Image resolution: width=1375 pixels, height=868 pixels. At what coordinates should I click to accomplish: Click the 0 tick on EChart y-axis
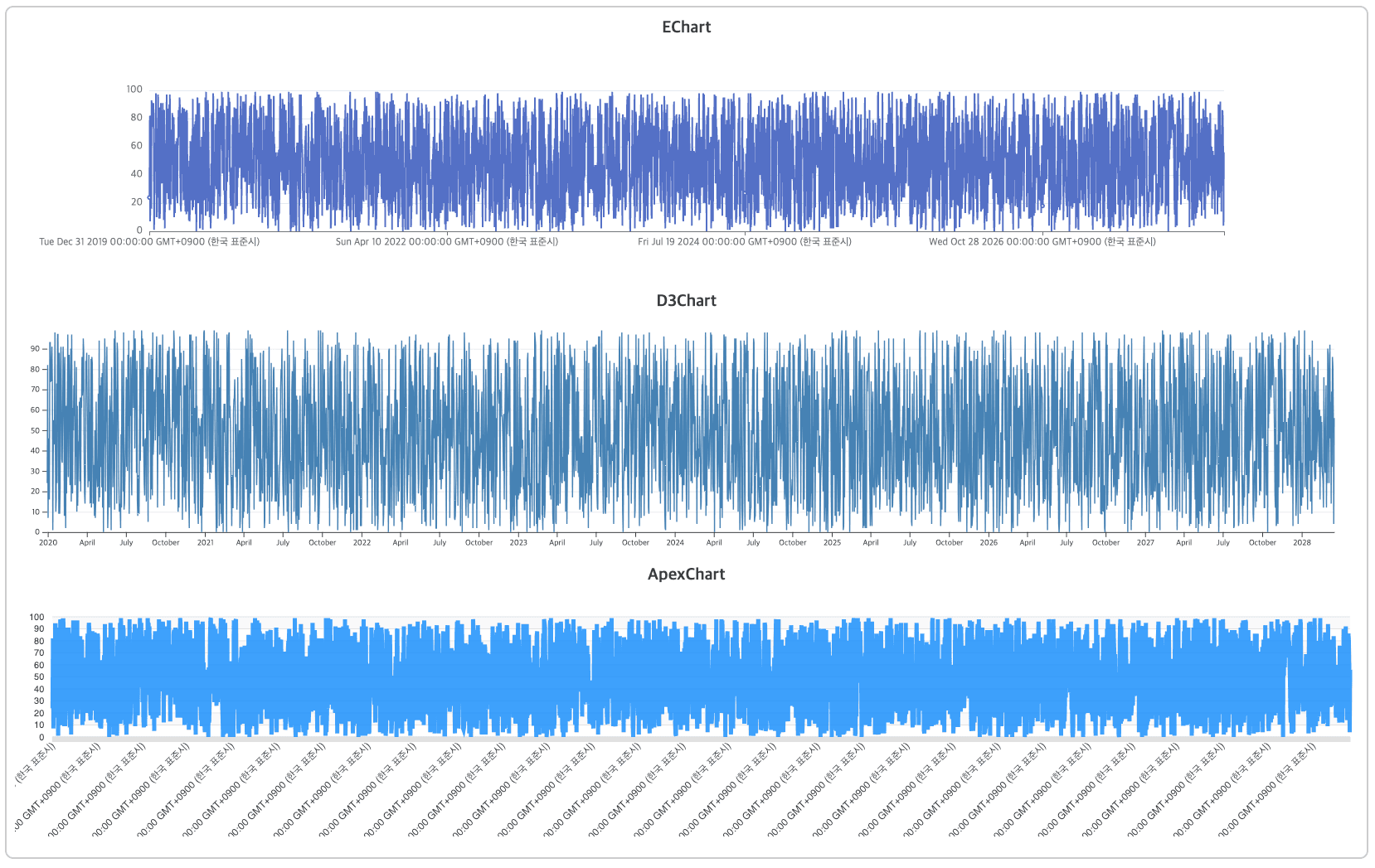point(139,230)
